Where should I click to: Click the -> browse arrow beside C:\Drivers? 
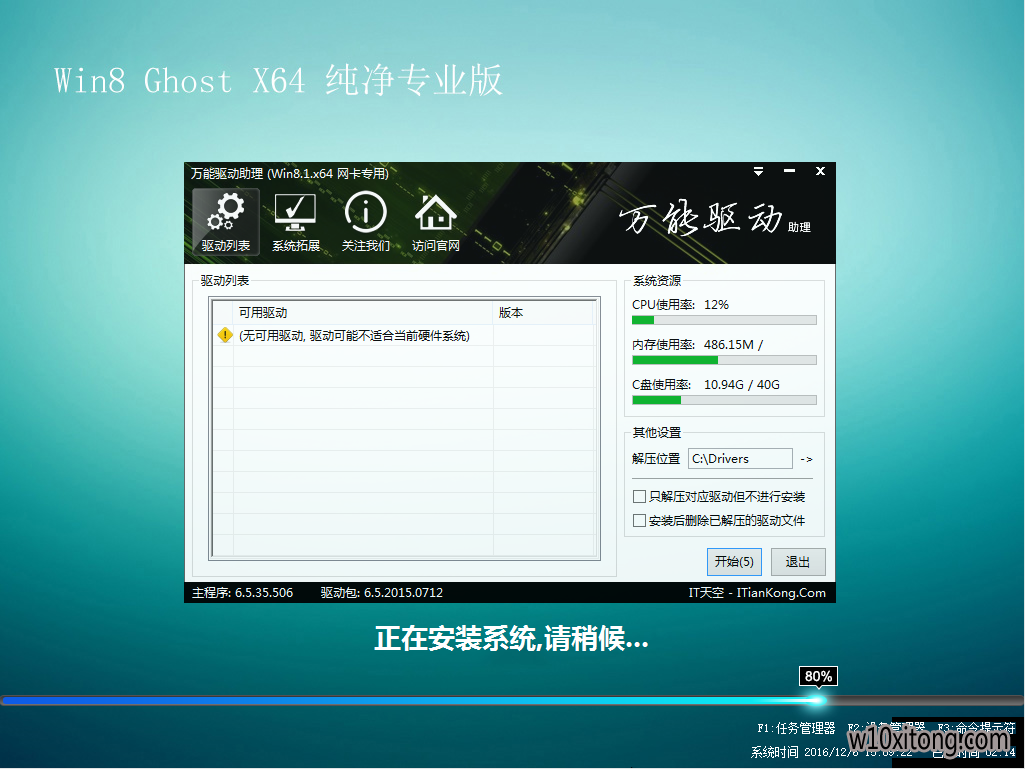click(806, 459)
